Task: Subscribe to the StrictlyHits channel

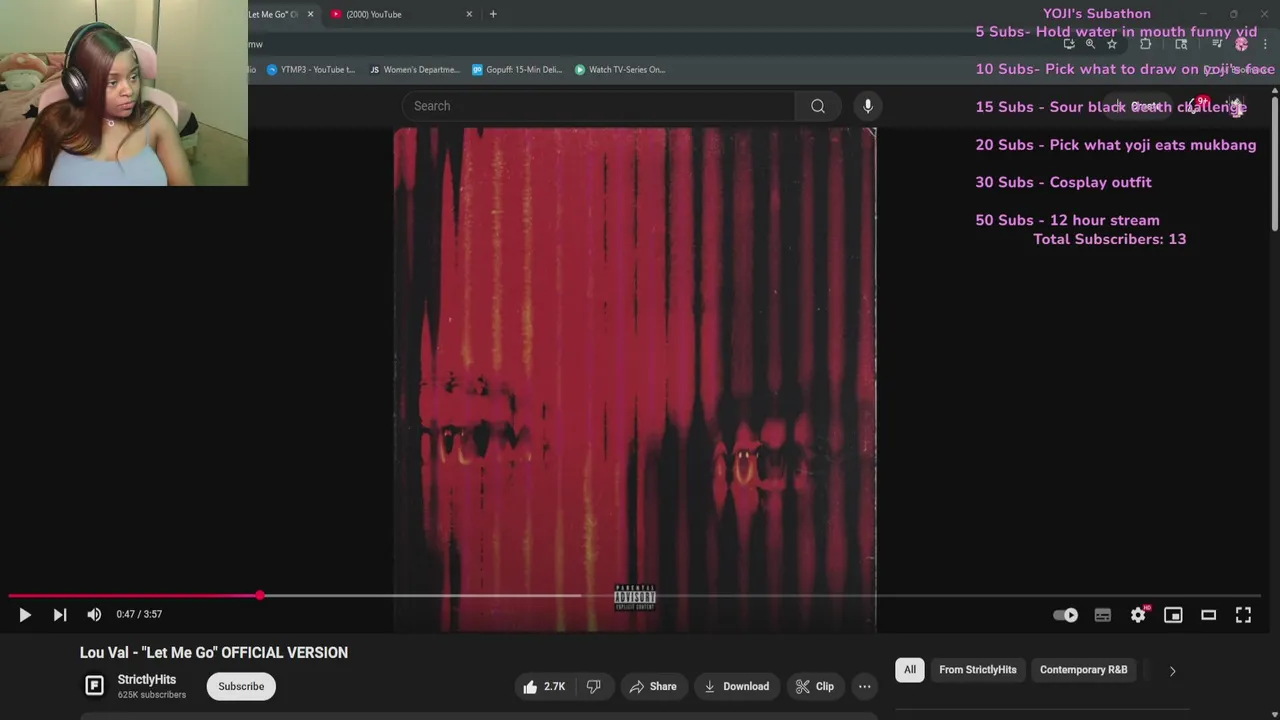Action: 241,686
